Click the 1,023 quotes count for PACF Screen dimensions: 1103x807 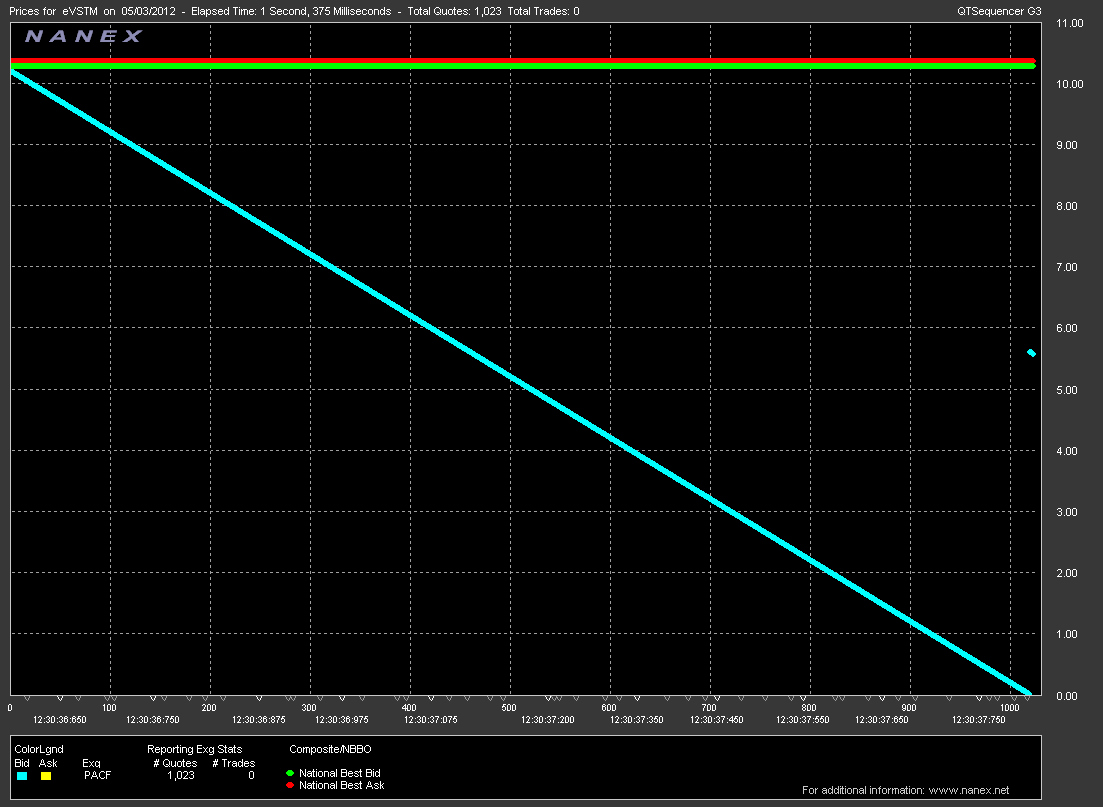pos(180,775)
